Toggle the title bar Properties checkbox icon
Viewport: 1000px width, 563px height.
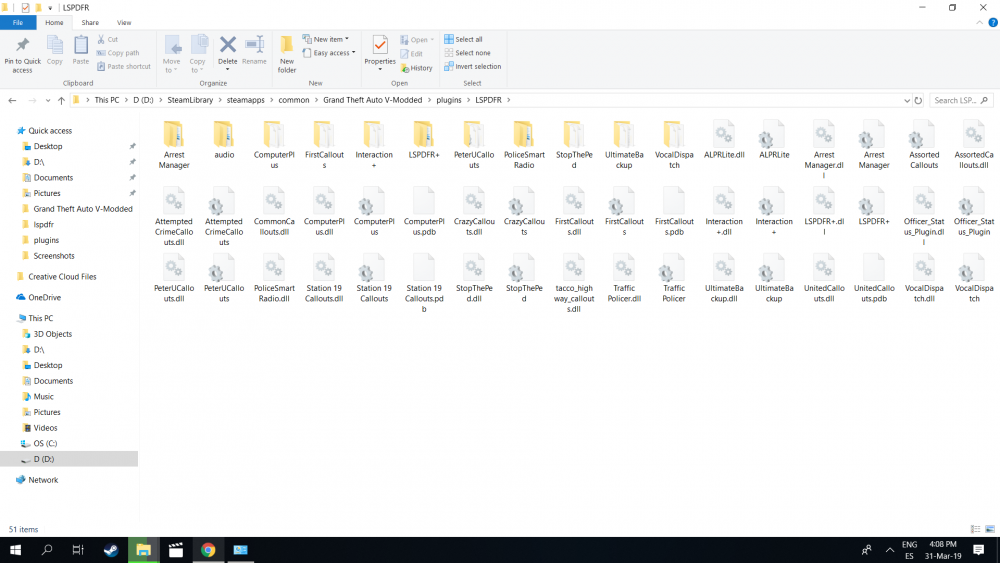click(25, 8)
